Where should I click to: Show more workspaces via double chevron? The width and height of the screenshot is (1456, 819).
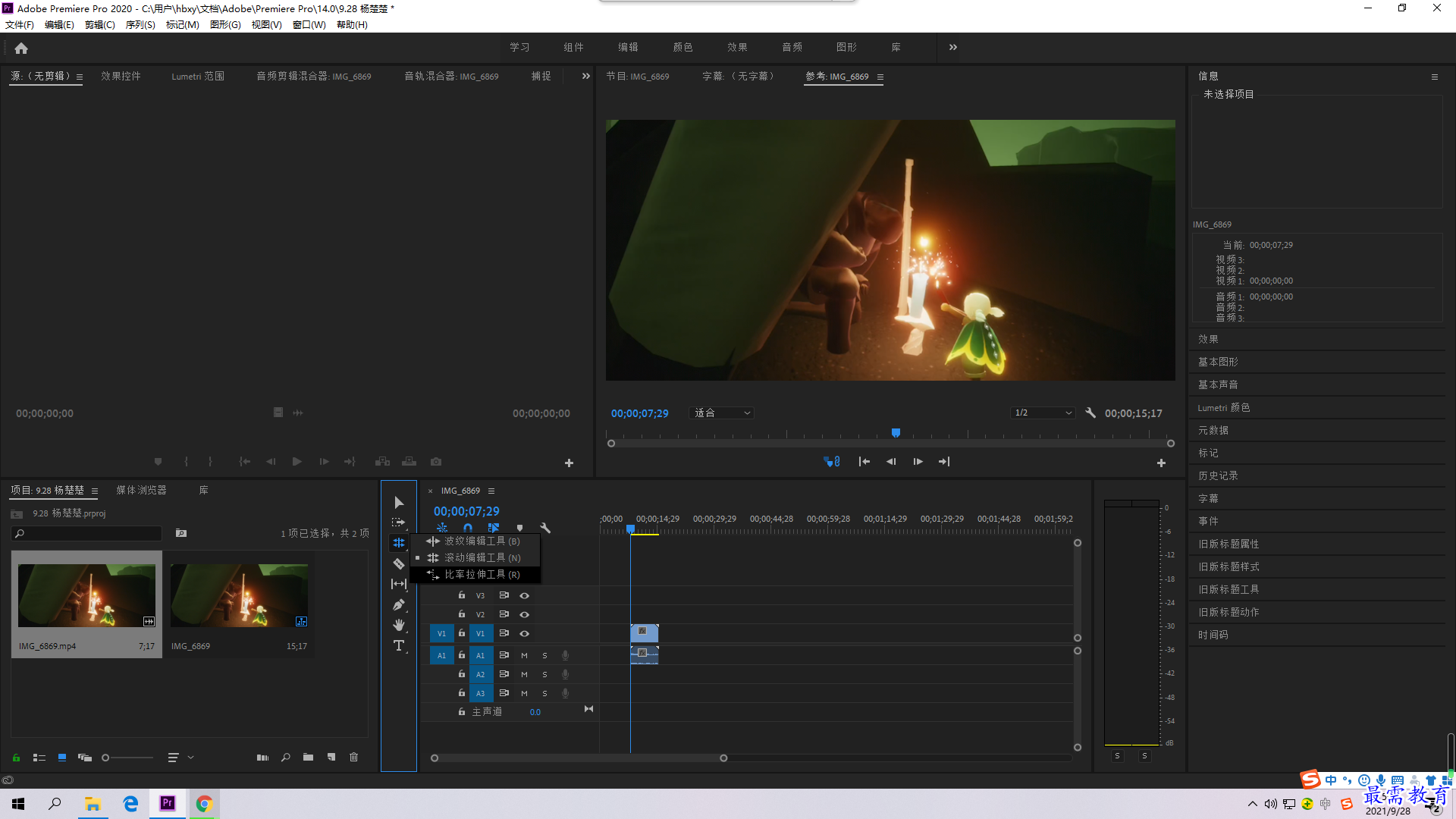[x=953, y=47]
